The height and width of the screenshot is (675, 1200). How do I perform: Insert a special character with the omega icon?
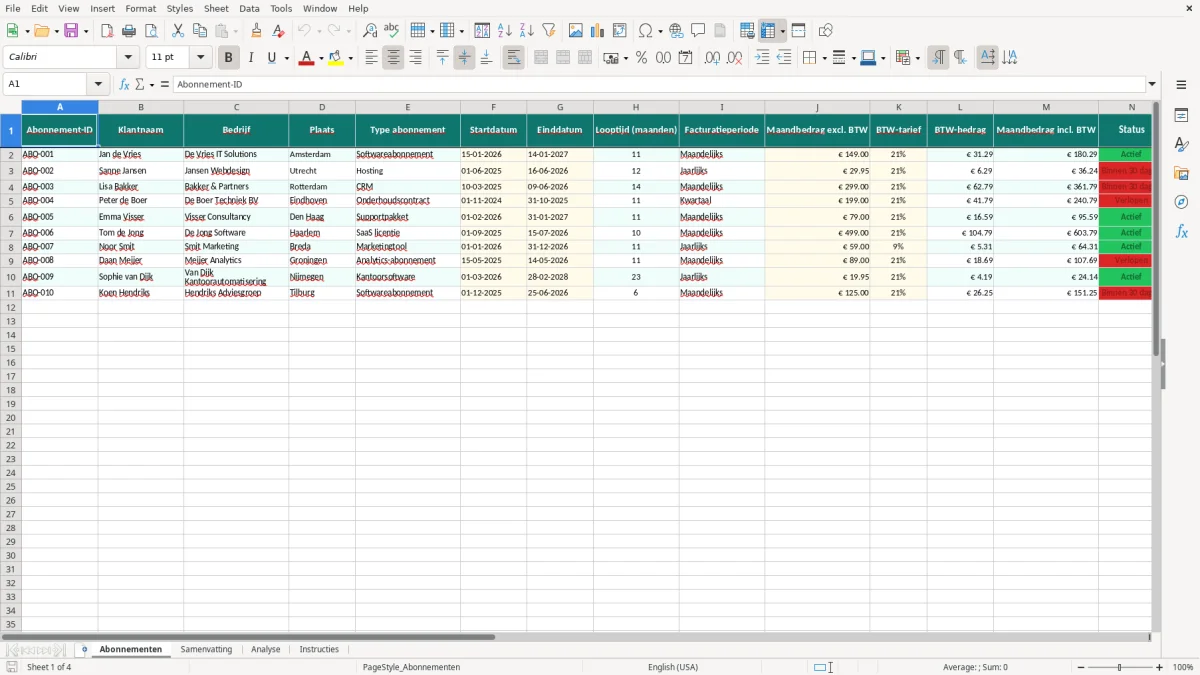[646, 31]
